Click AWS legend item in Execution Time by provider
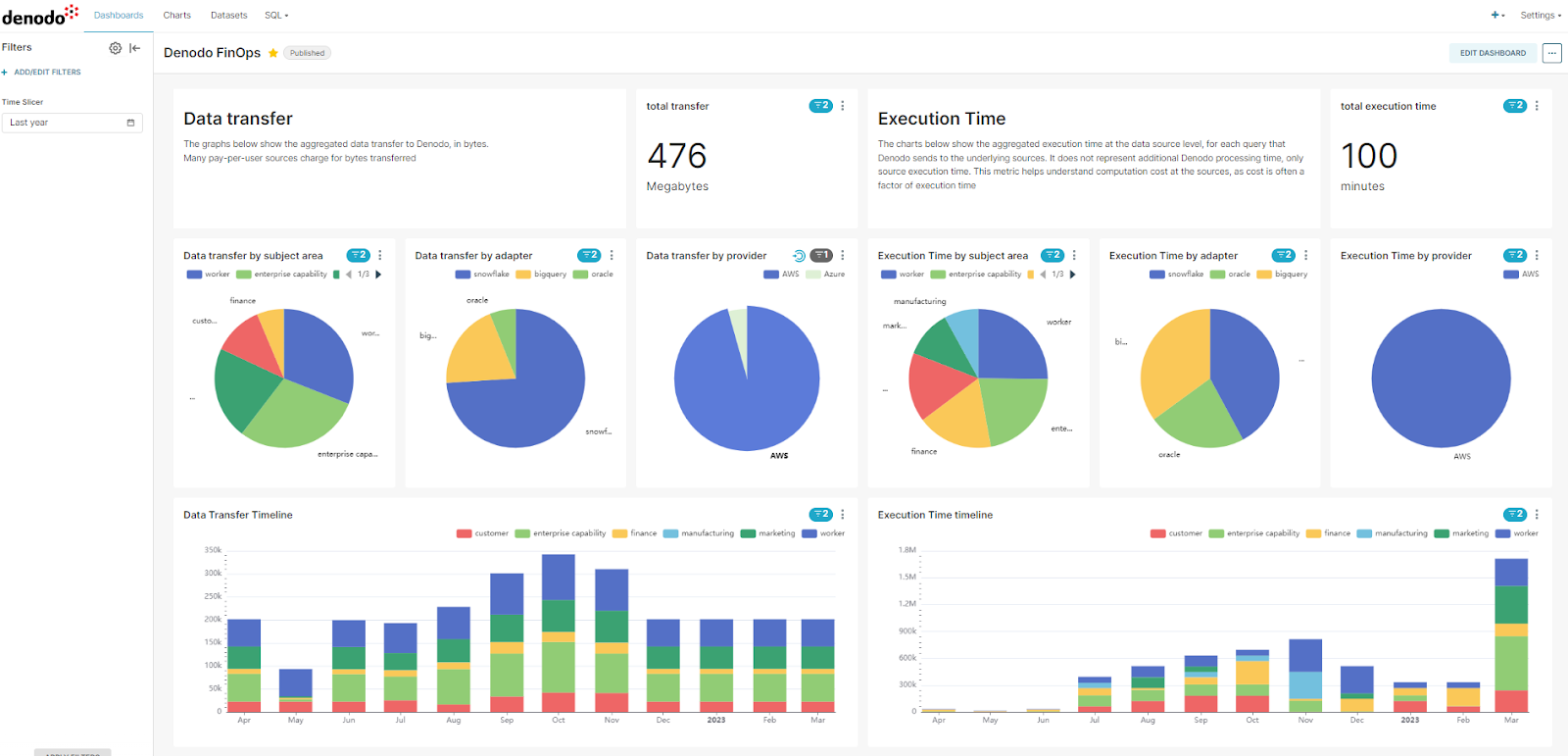The image size is (1568, 756). point(1522,275)
